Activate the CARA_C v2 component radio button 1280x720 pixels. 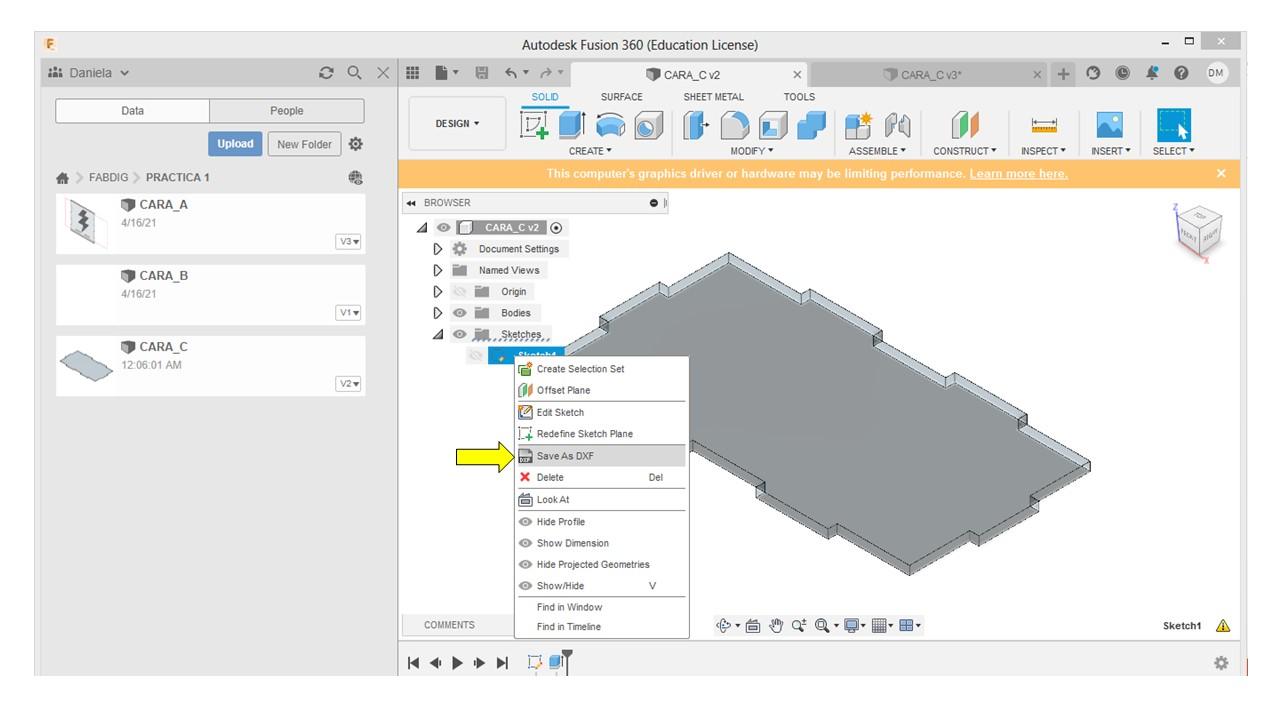click(x=556, y=228)
